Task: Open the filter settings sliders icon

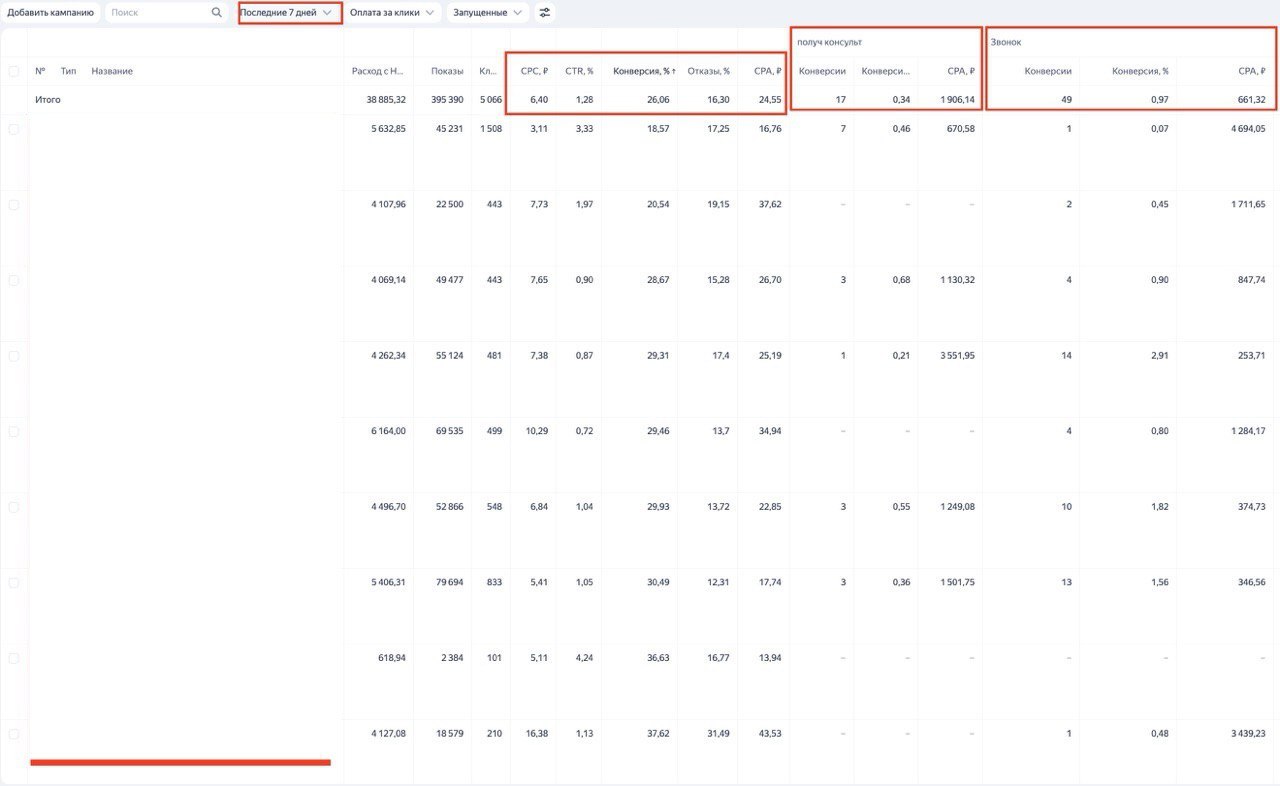Action: point(545,13)
